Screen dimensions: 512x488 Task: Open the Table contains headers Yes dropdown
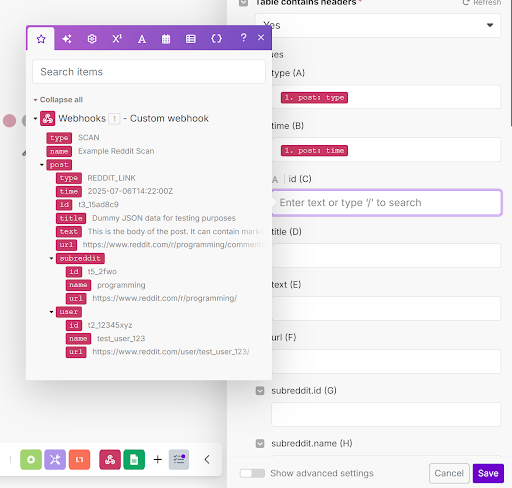[x=378, y=25]
